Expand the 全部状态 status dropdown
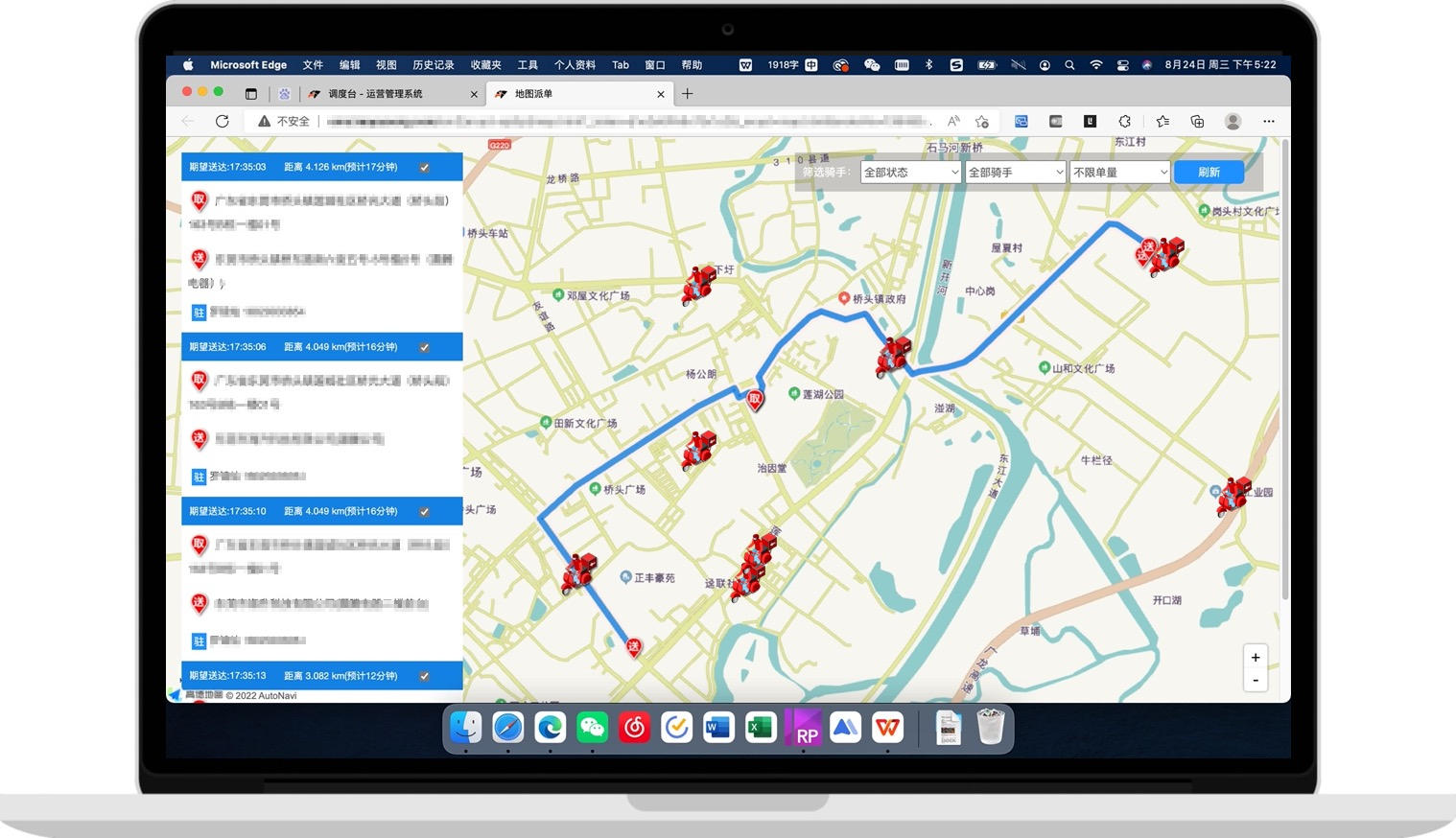This screenshot has height=838, width=1456. [910, 173]
